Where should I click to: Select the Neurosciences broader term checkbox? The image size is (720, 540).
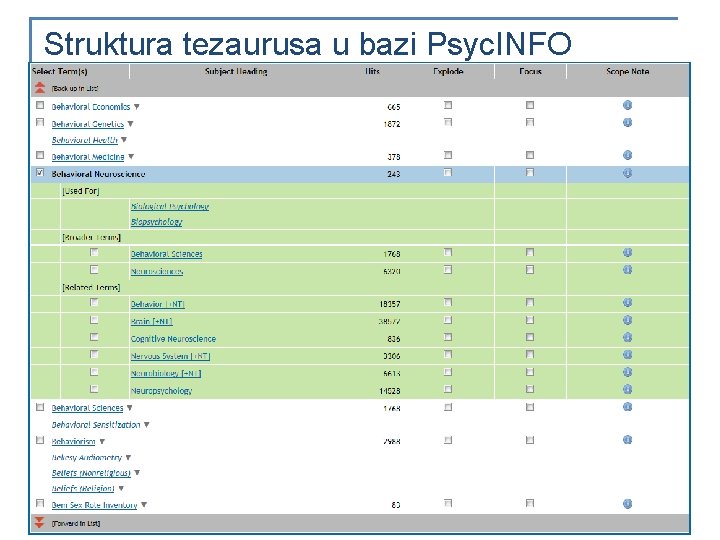[94, 270]
